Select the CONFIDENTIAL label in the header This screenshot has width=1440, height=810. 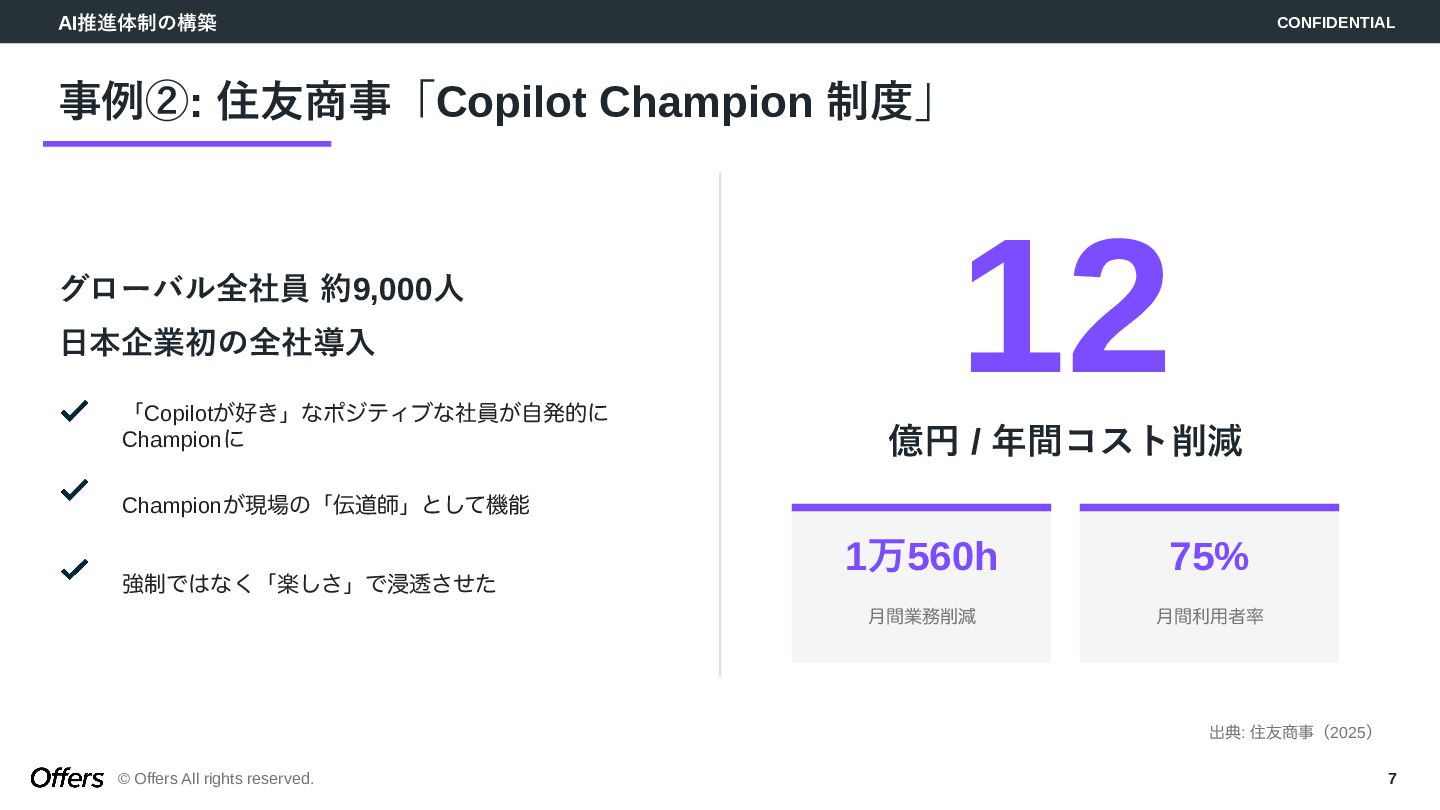click(1335, 22)
